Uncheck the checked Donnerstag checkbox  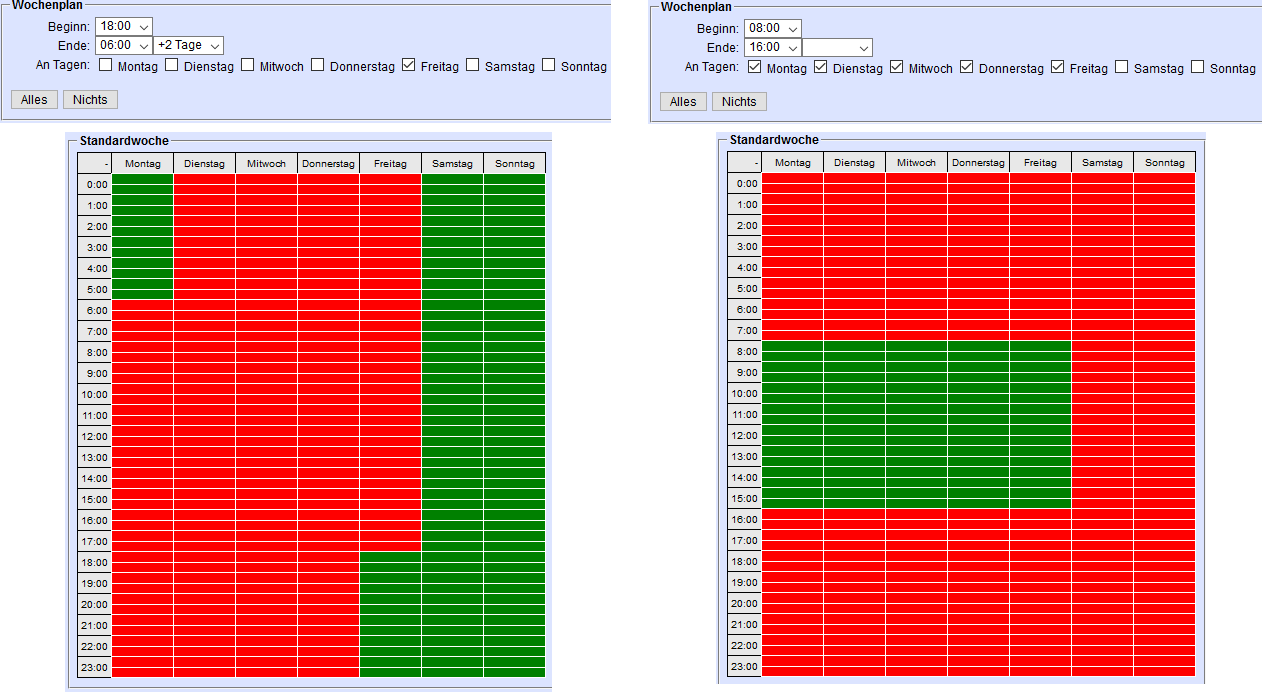coord(967,67)
